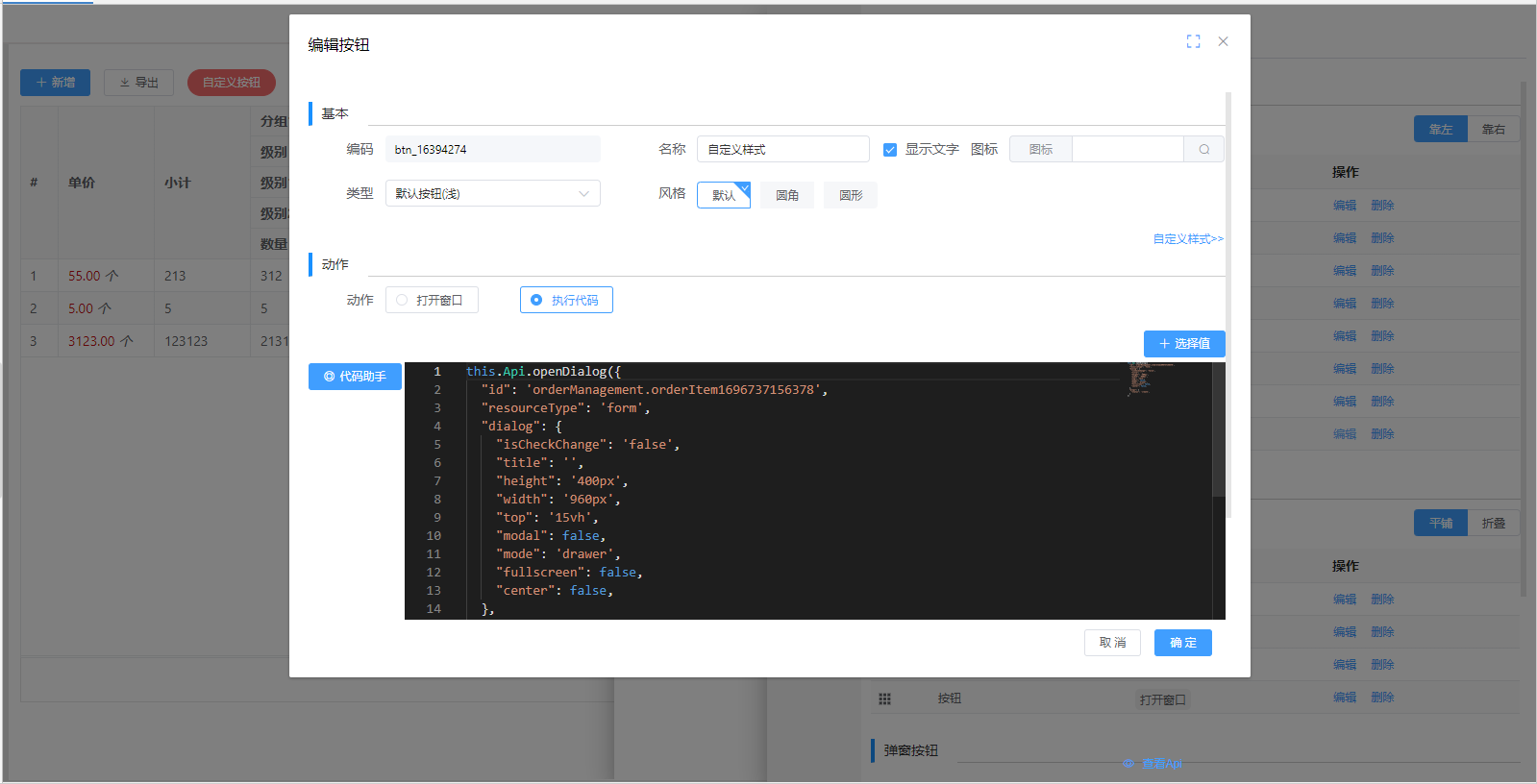
Task: Click the code editor vertical scrollbar
Action: [x=1218, y=432]
